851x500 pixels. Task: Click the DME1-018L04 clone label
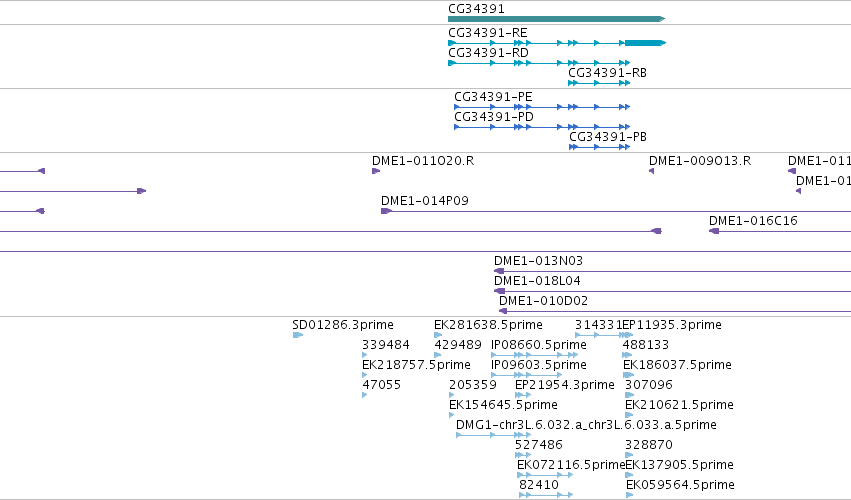pos(537,281)
